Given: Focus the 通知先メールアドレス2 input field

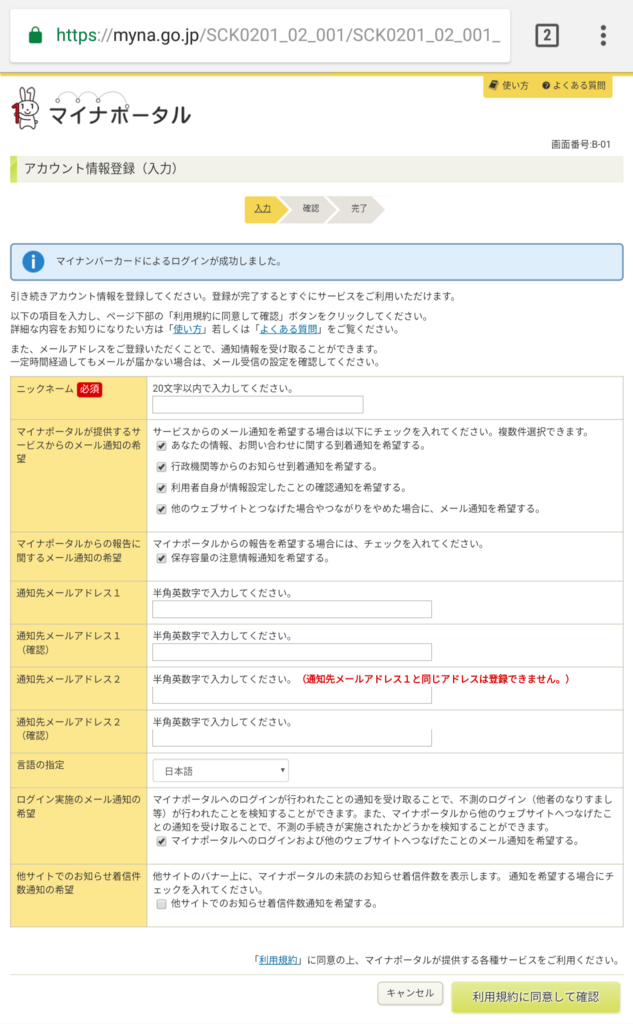Looking at the screenshot, I should (x=292, y=696).
